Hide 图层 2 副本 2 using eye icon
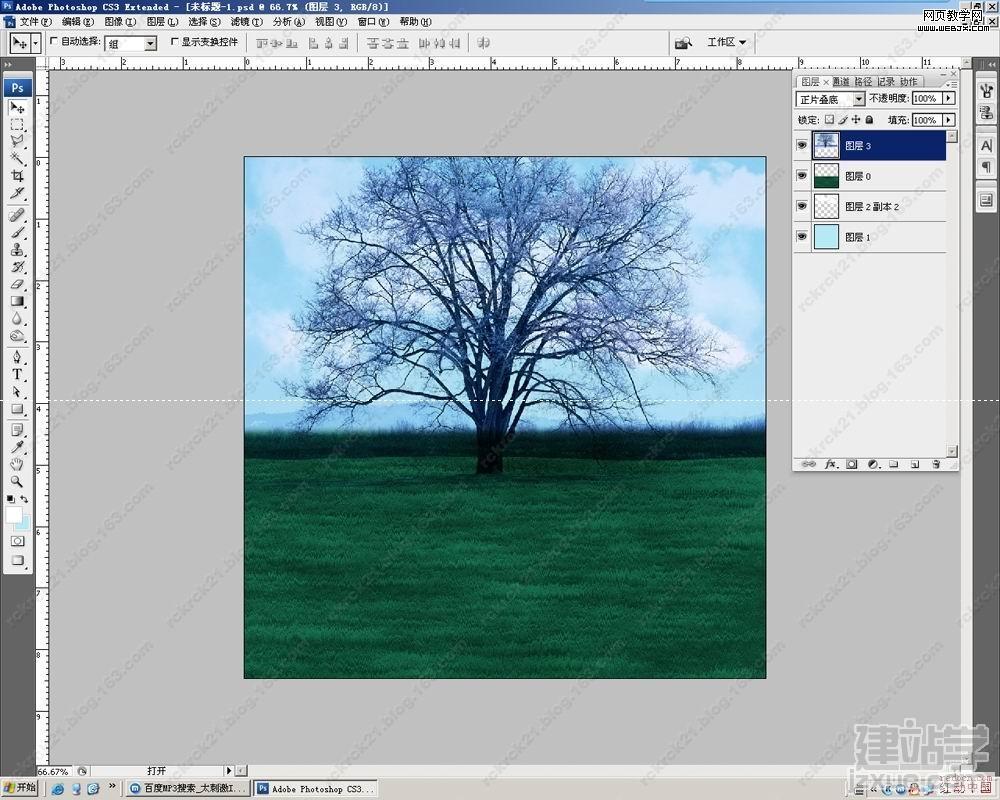 (x=802, y=206)
